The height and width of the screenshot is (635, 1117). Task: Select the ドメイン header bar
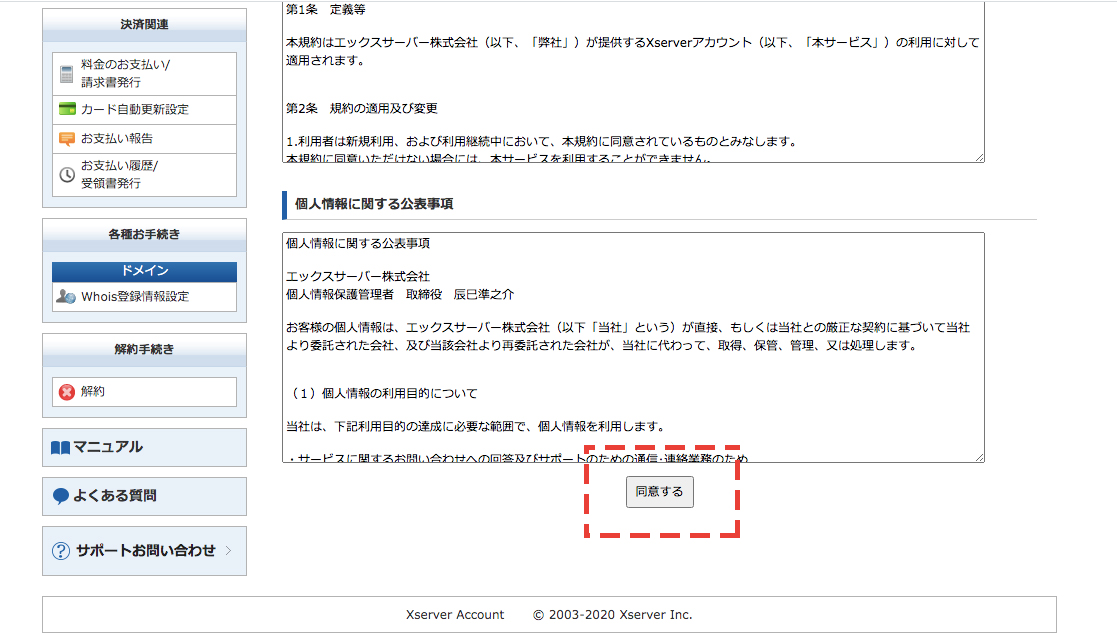144,272
